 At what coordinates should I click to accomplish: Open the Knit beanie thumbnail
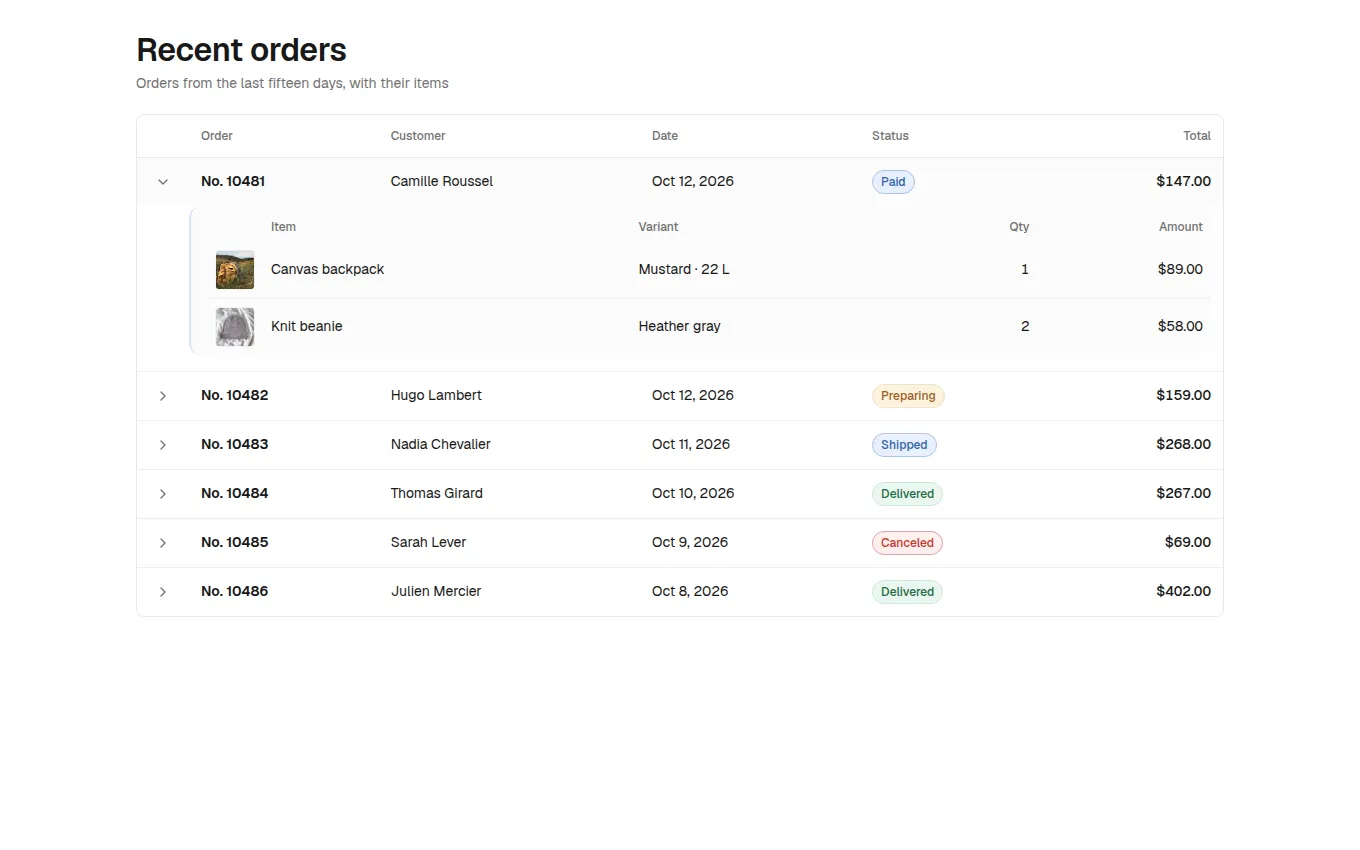(235, 327)
